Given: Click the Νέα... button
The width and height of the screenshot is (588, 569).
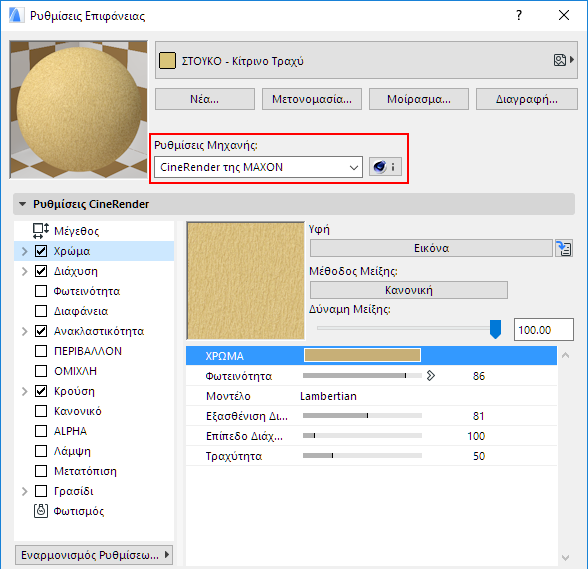Looking at the screenshot, I should [205, 99].
